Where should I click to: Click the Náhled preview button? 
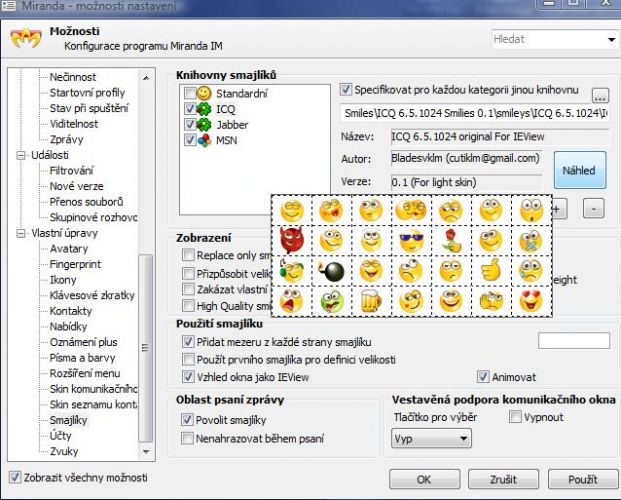click(580, 170)
